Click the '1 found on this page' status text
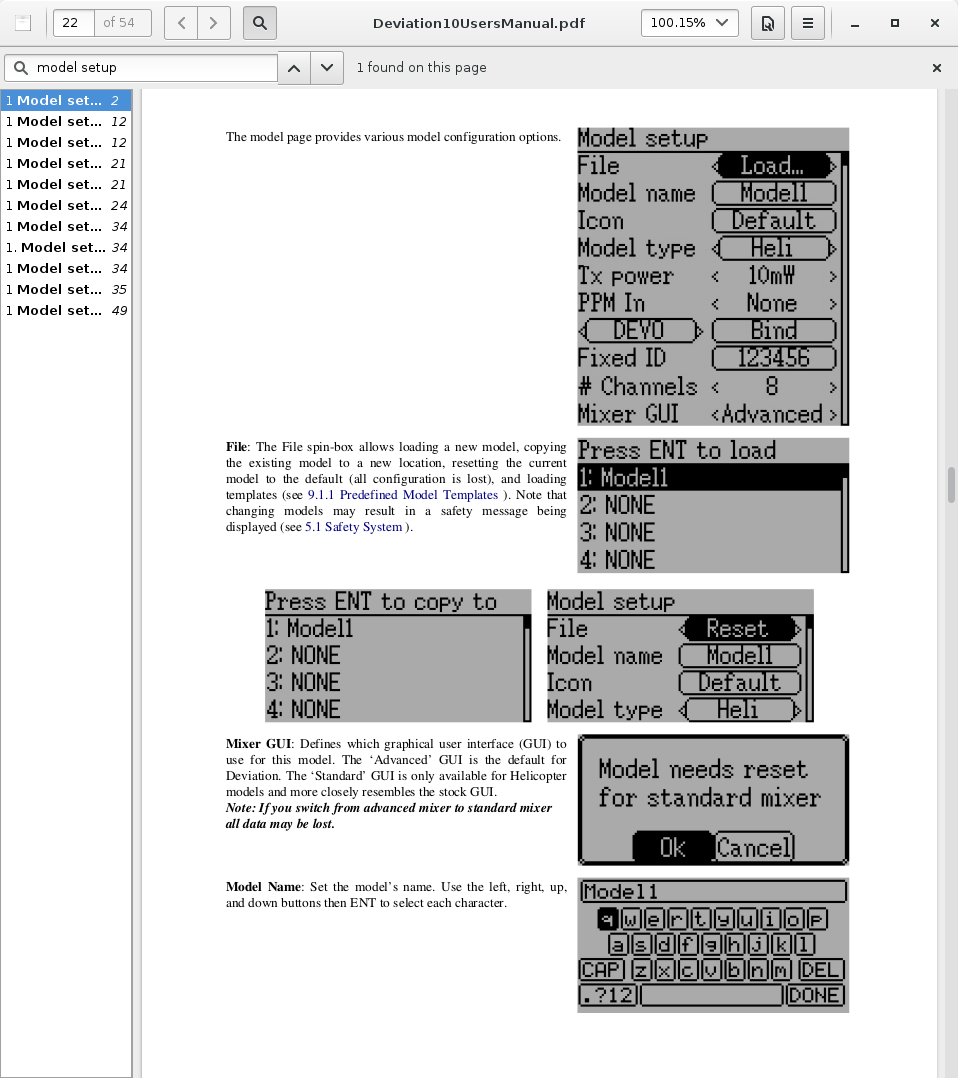The image size is (958, 1078). tap(421, 67)
